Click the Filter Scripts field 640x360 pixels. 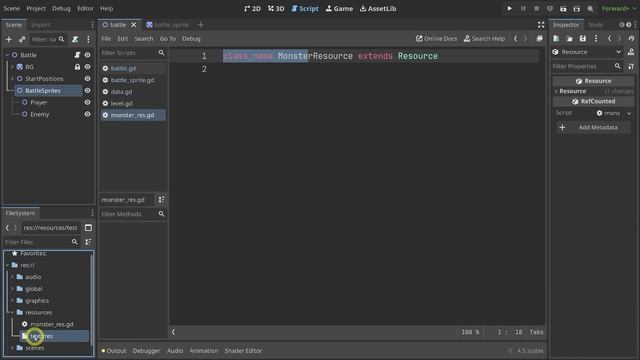pos(133,53)
